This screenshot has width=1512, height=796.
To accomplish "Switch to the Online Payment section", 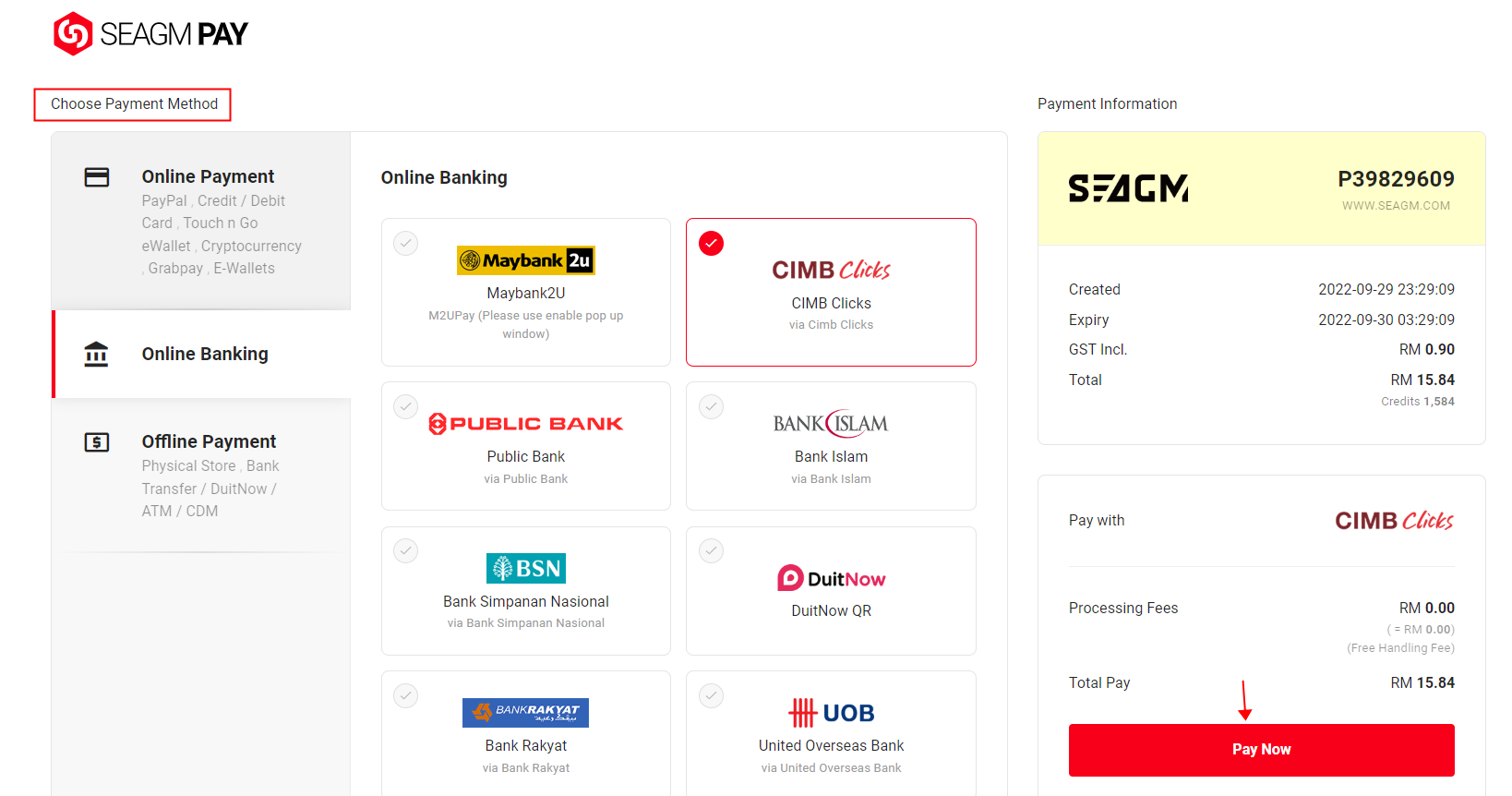I will 208,176.
